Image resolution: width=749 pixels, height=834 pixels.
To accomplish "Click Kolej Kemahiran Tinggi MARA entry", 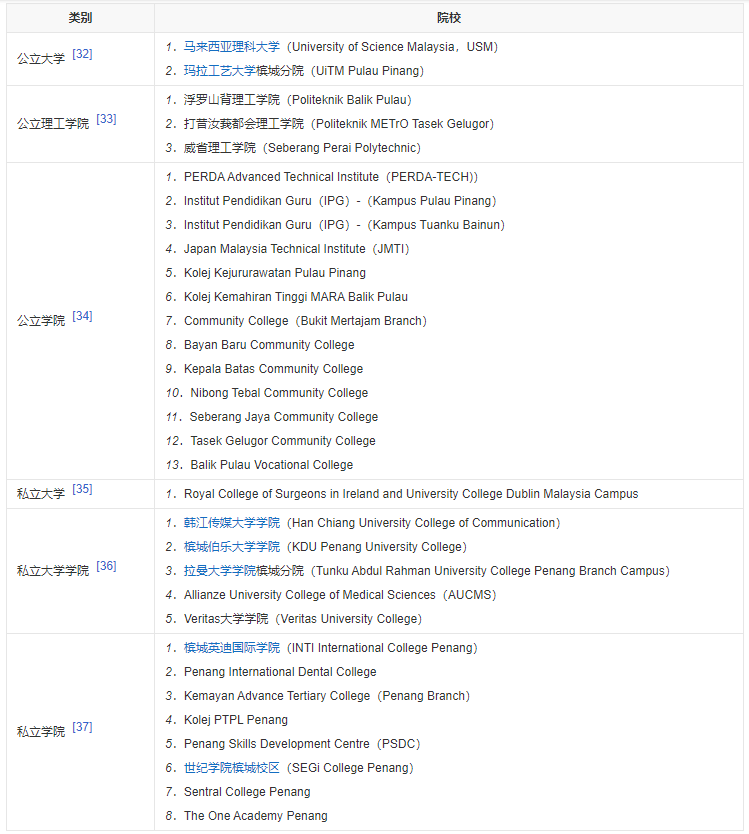I will (x=296, y=297).
